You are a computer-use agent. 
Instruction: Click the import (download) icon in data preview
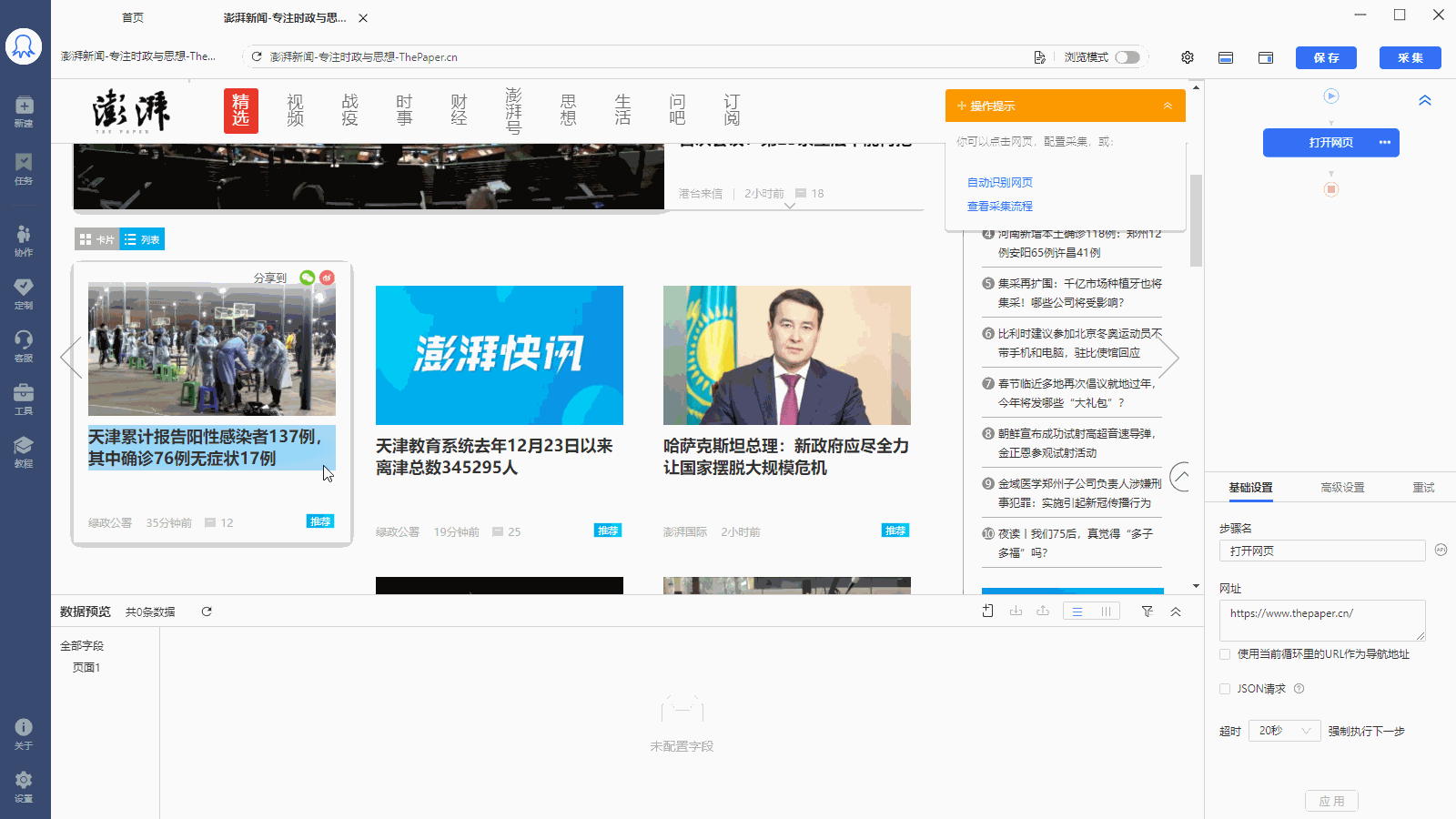pos(1016,612)
